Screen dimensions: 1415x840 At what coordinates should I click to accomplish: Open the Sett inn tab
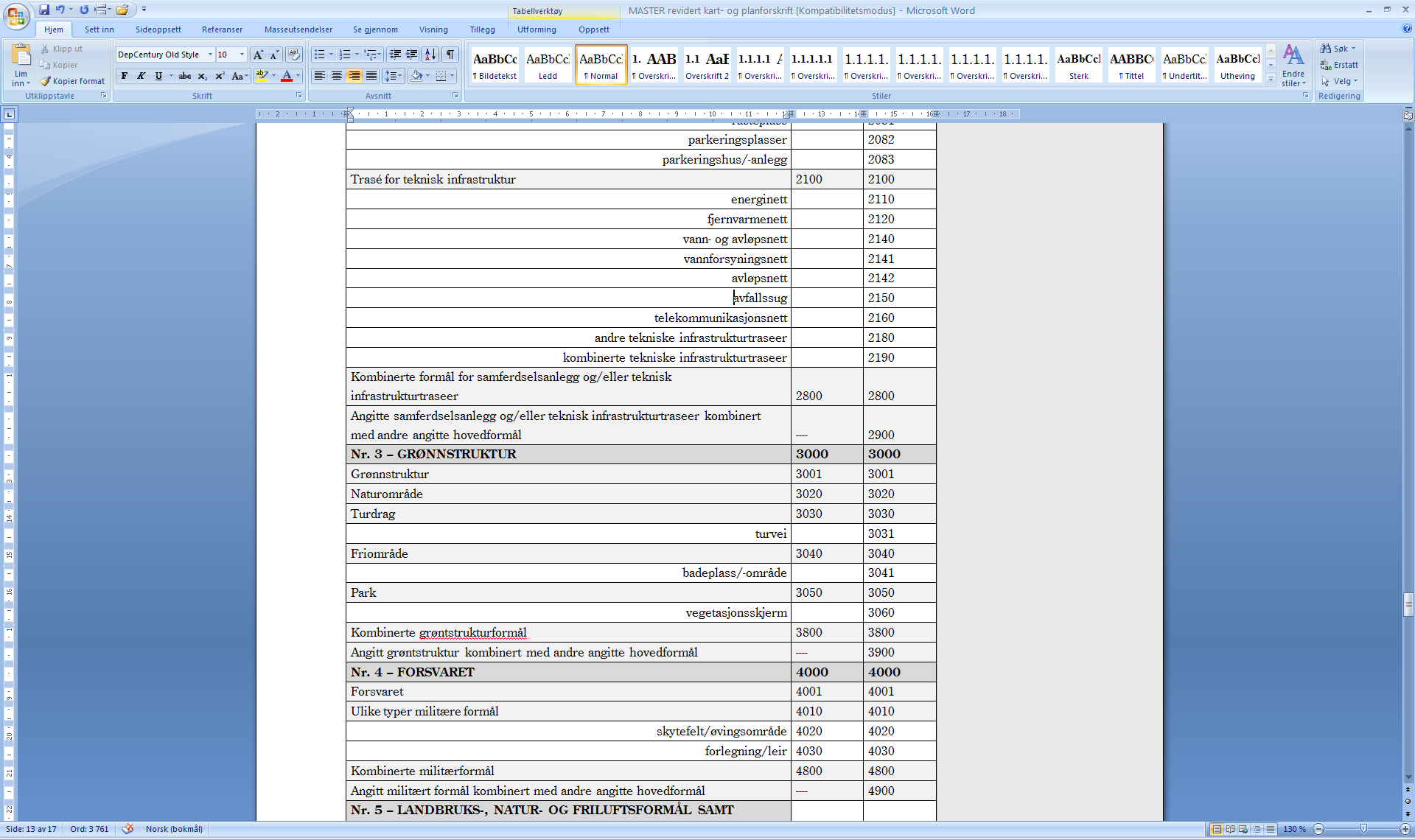click(x=99, y=29)
